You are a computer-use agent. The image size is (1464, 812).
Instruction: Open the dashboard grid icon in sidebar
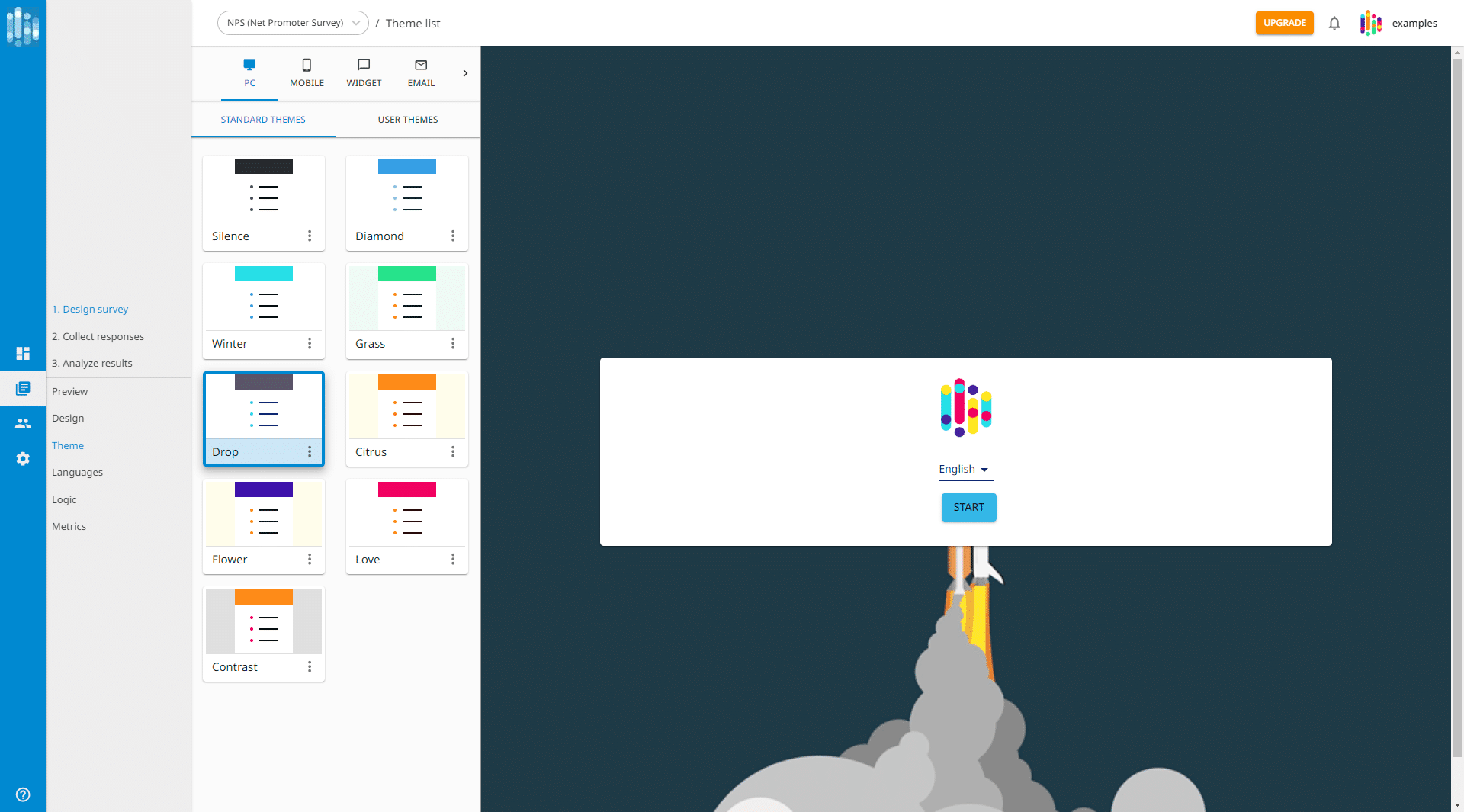[23, 353]
